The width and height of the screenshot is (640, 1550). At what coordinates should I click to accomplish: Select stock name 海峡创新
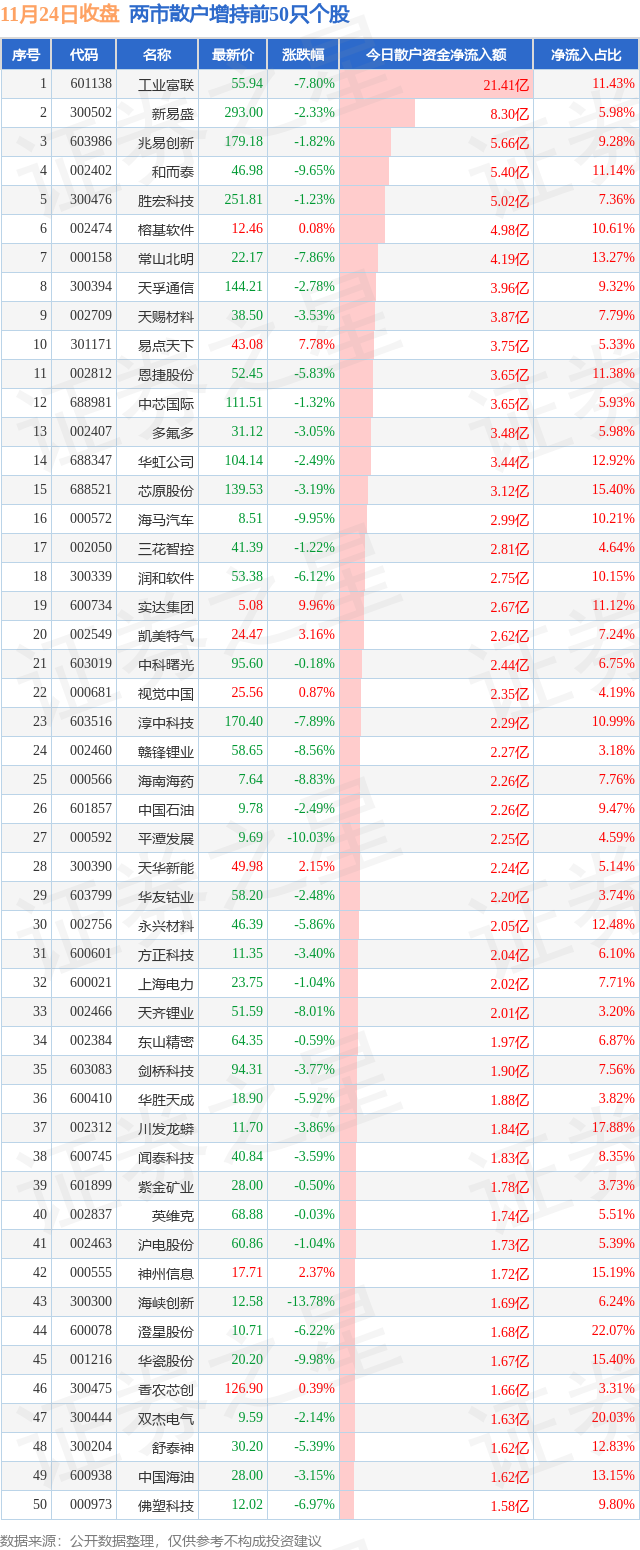(x=166, y=1302)
